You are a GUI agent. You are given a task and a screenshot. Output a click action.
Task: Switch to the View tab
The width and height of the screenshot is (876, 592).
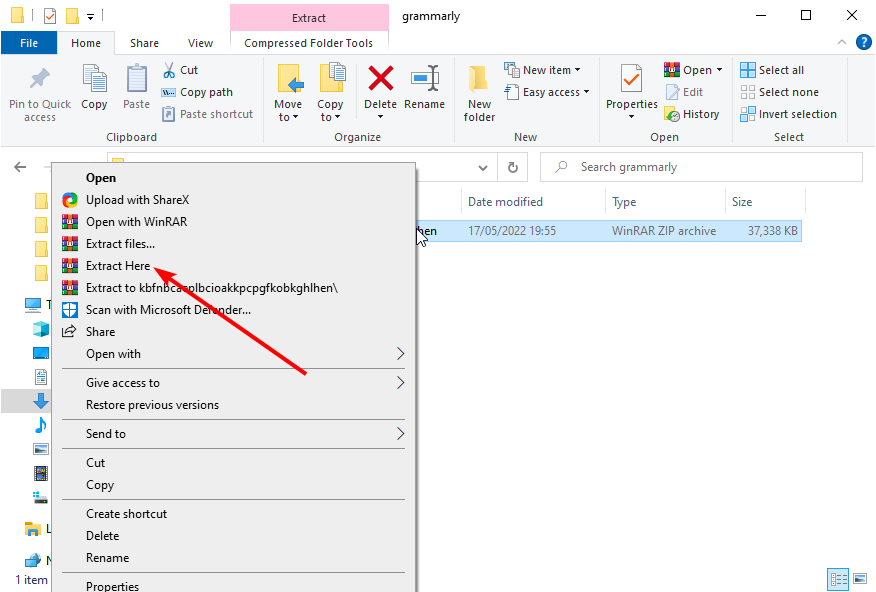[200, 43]
